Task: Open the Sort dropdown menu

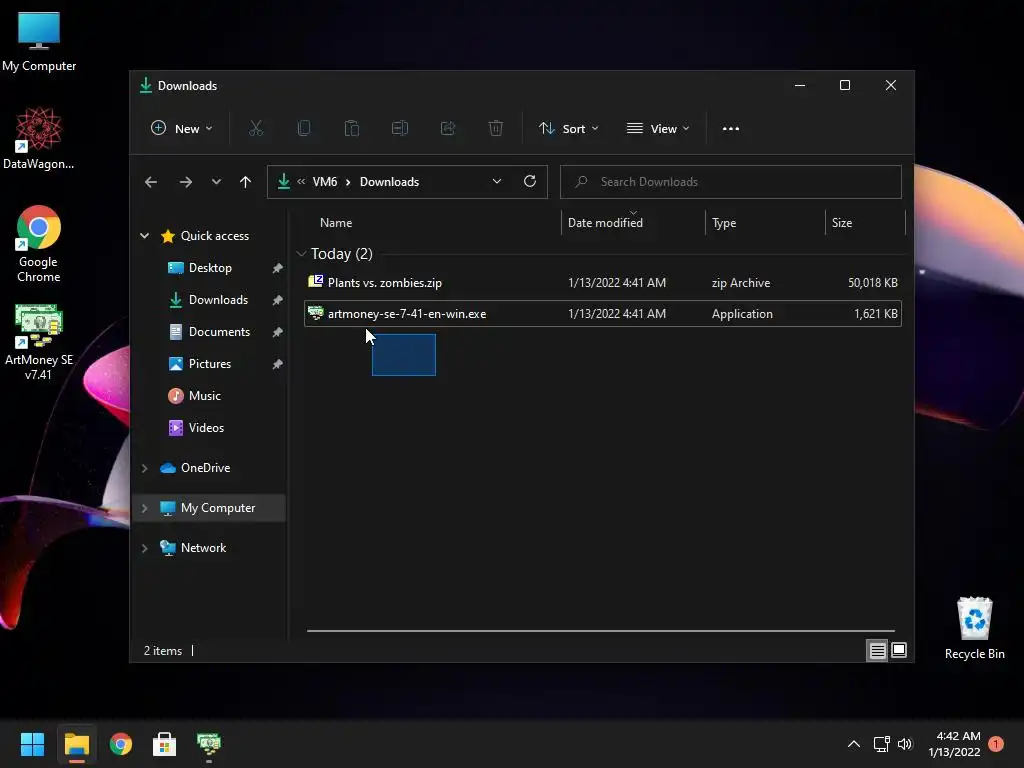Action: 568,129
